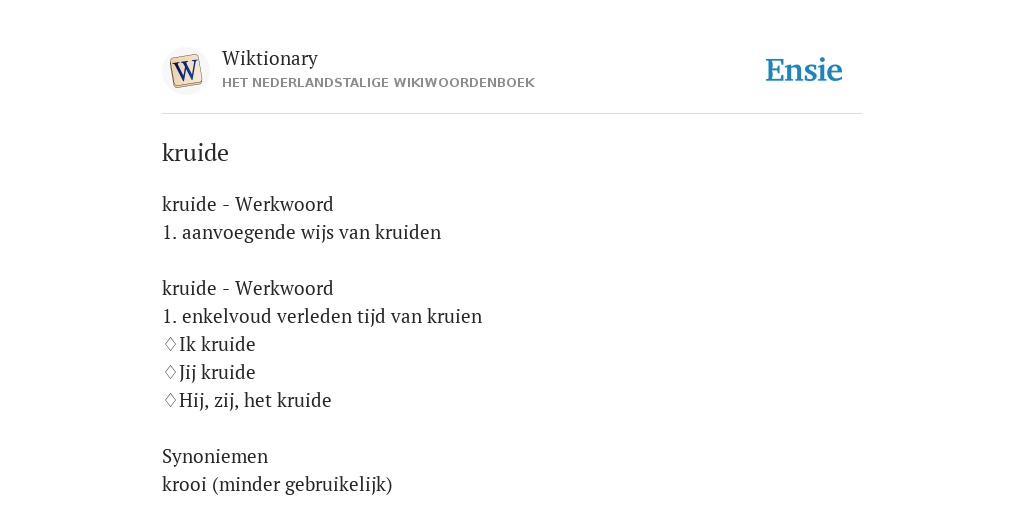Viewport: 1024px width, 512px height.
Task: Click the example 'Hij, zij, het kruide'
Action: [255, 401]
